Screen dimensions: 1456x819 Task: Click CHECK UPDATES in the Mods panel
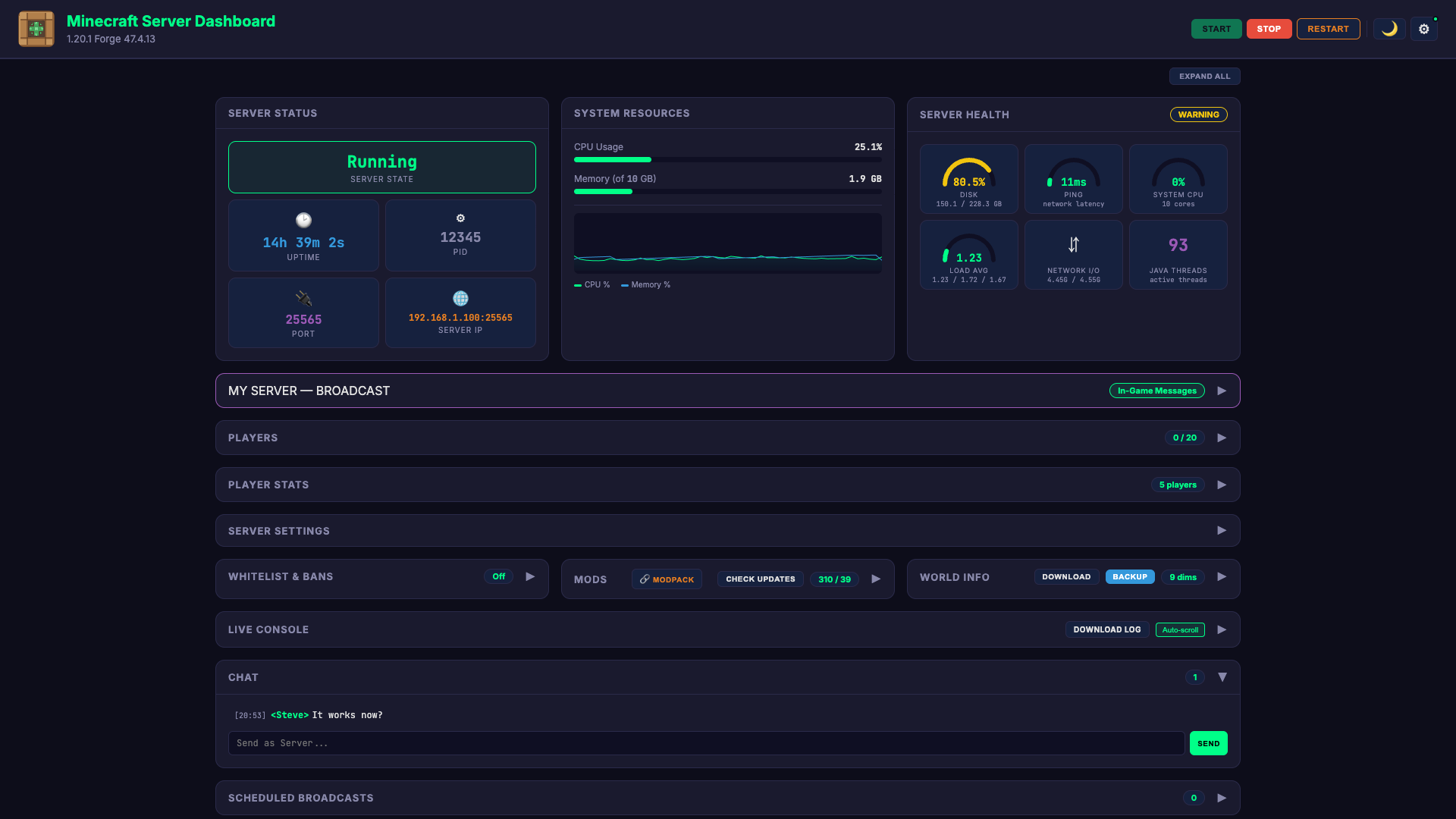coord(760,579)
